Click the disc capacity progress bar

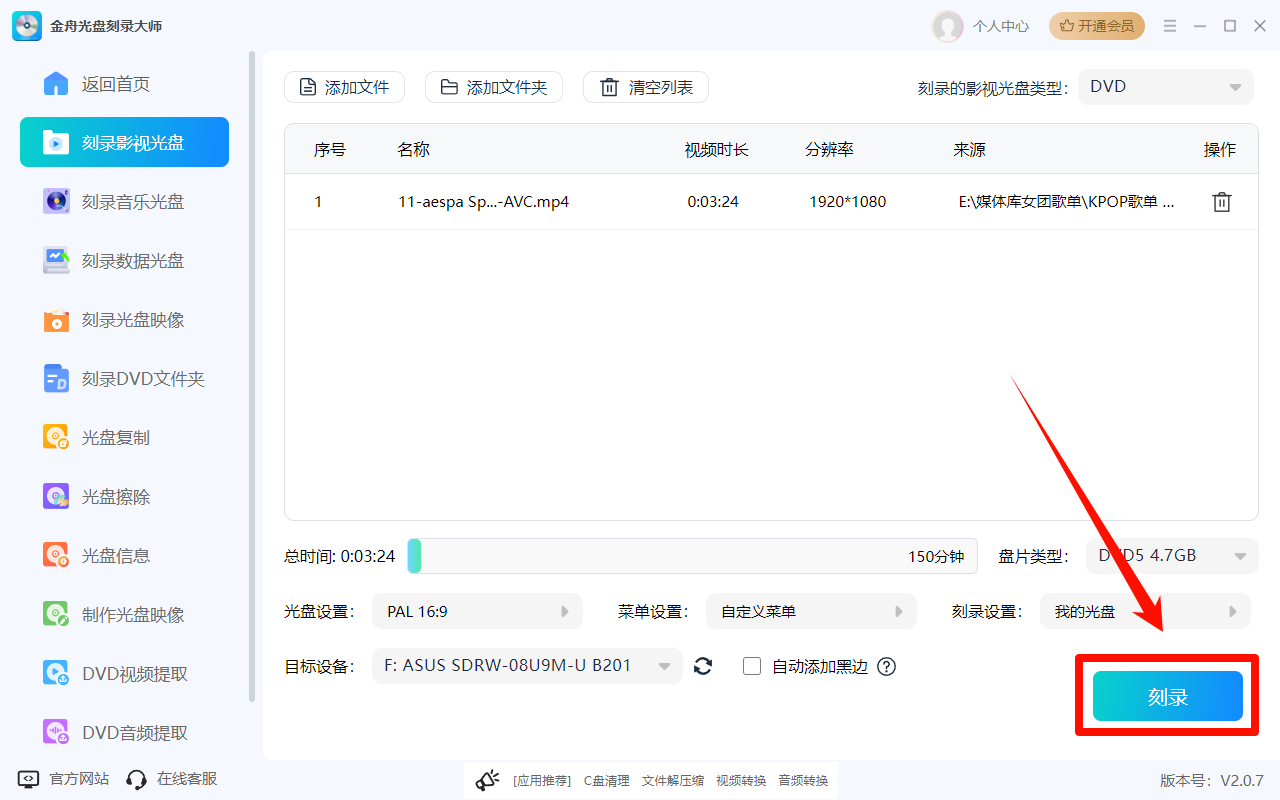692,556
